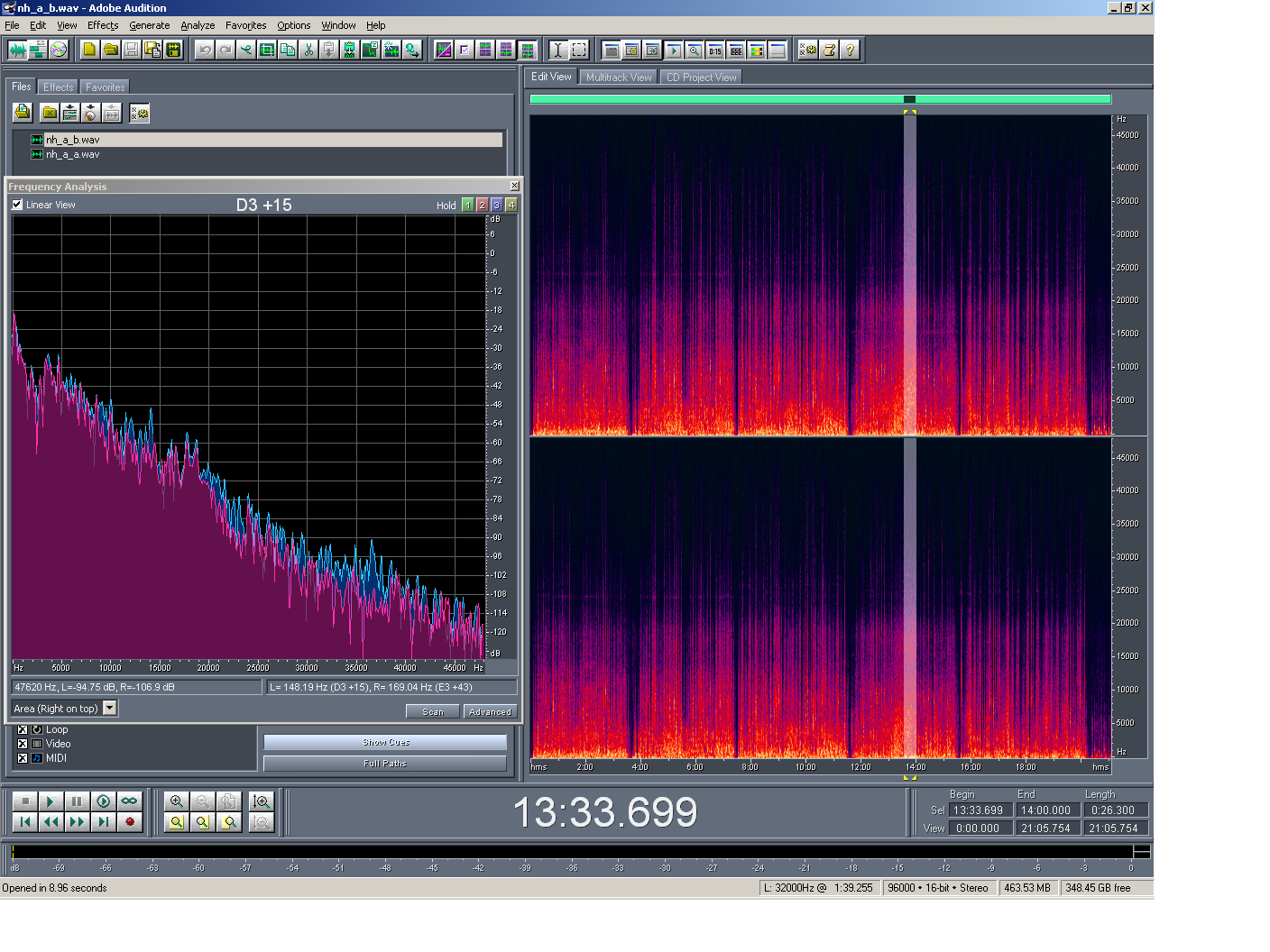Click the Import File icon in Files panel
Image resolution: width=1270 pixels, height=952 pixels.
pyautogui.click(x=23, y=113)
